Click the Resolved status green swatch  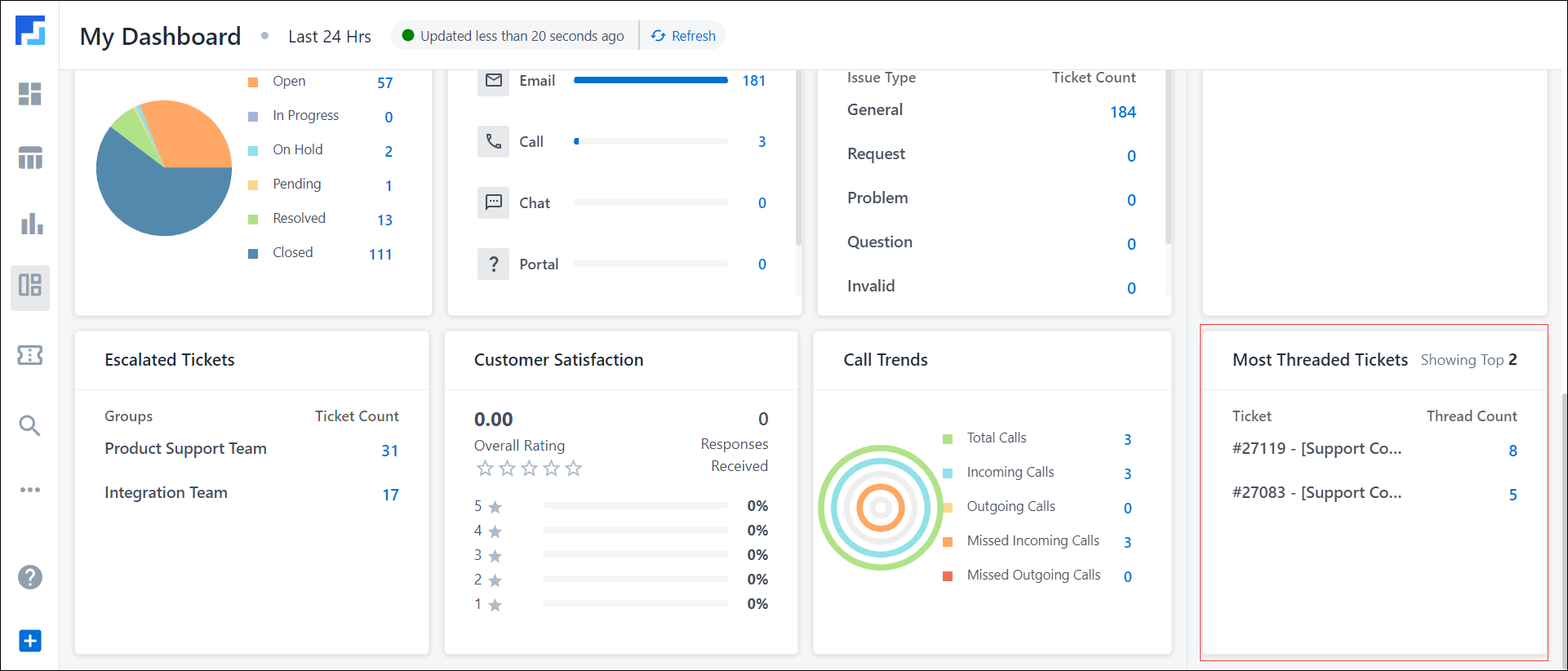click(253, 220)
